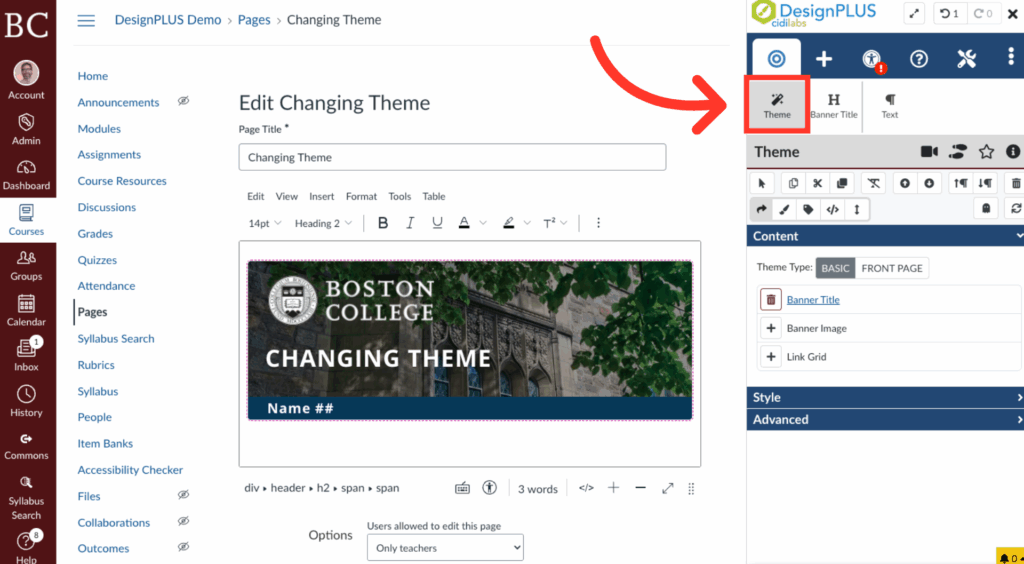The image size is (1024, 564).
Task: Open the vertical spacing arrows tool
Action: click(857, 209)
